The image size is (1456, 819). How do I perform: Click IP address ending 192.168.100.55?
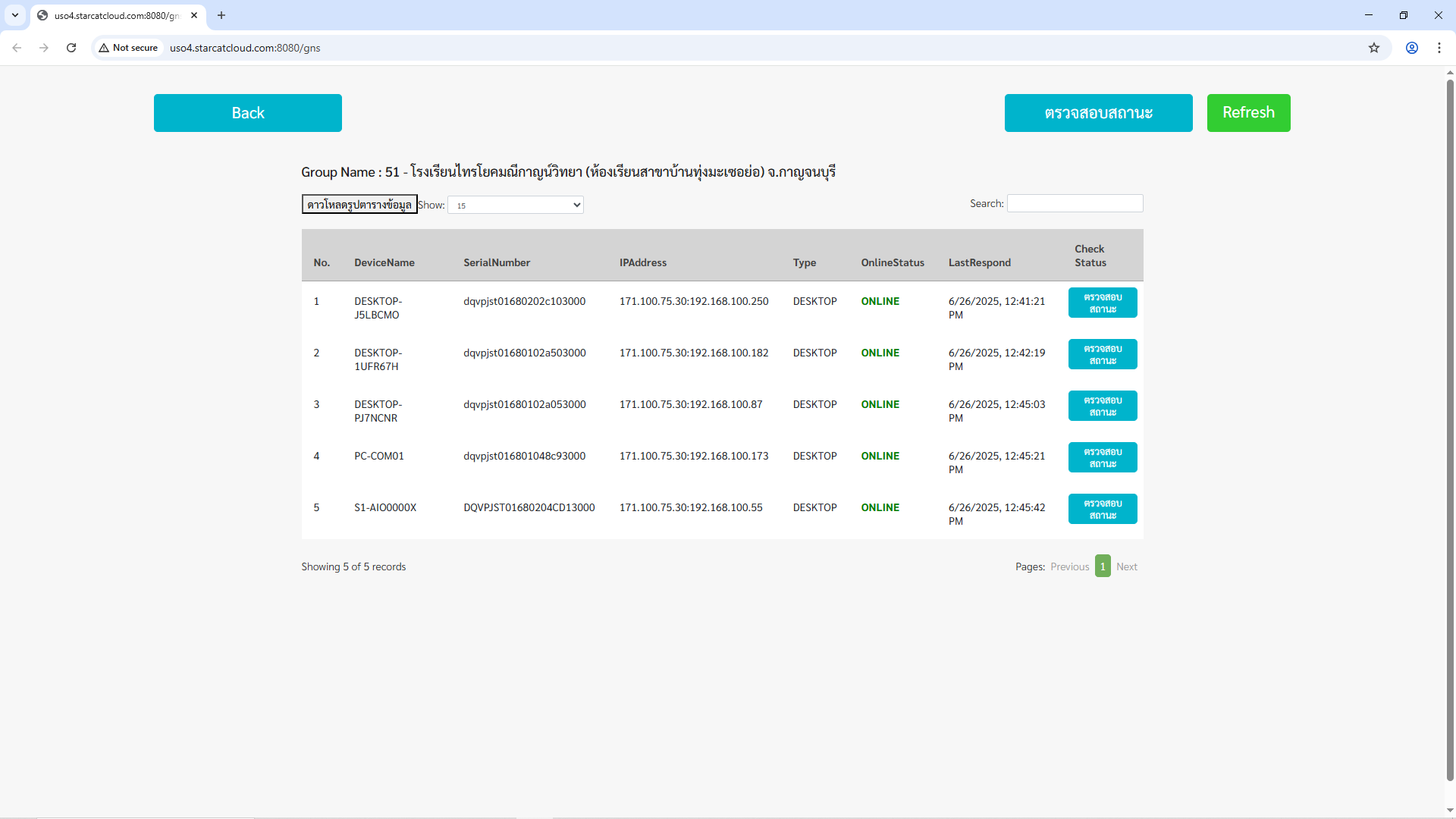[x=691, y=507]
